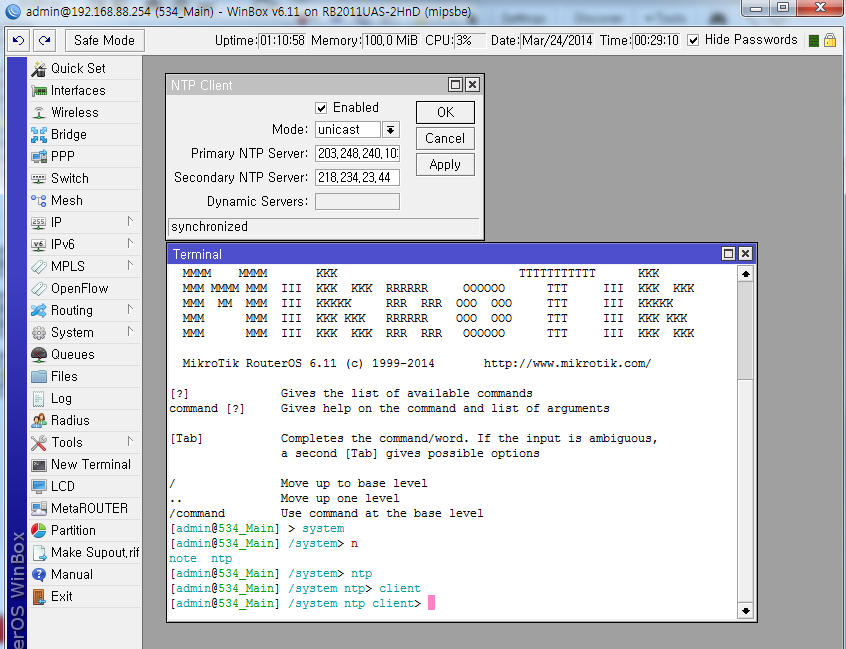Screen dimensions: 846x649
Task: Open the New Terminal menu item
Action: click(90, 465)
